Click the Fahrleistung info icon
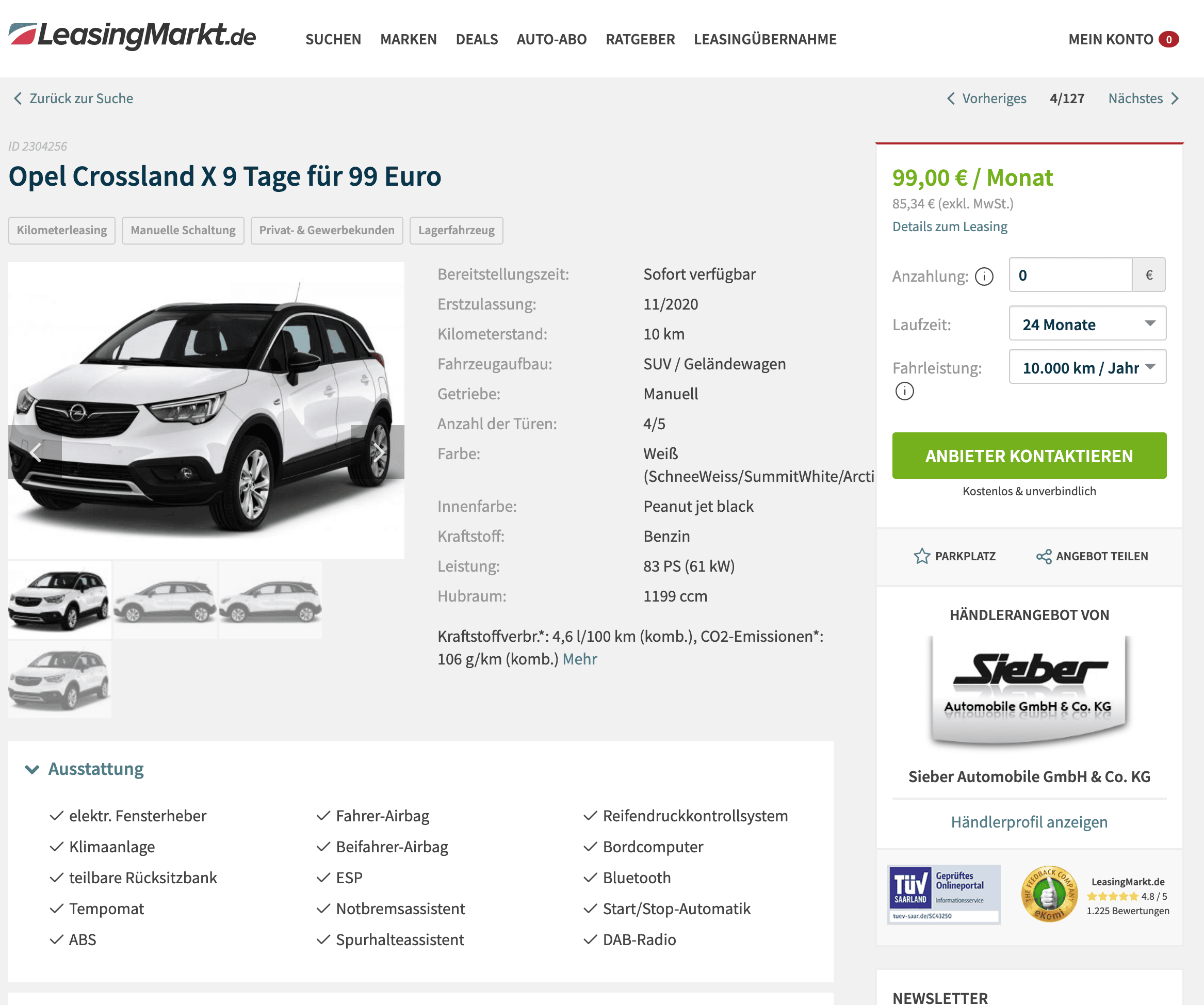The width and height of the screenshot is (1204, 1005). coord(905,392)
